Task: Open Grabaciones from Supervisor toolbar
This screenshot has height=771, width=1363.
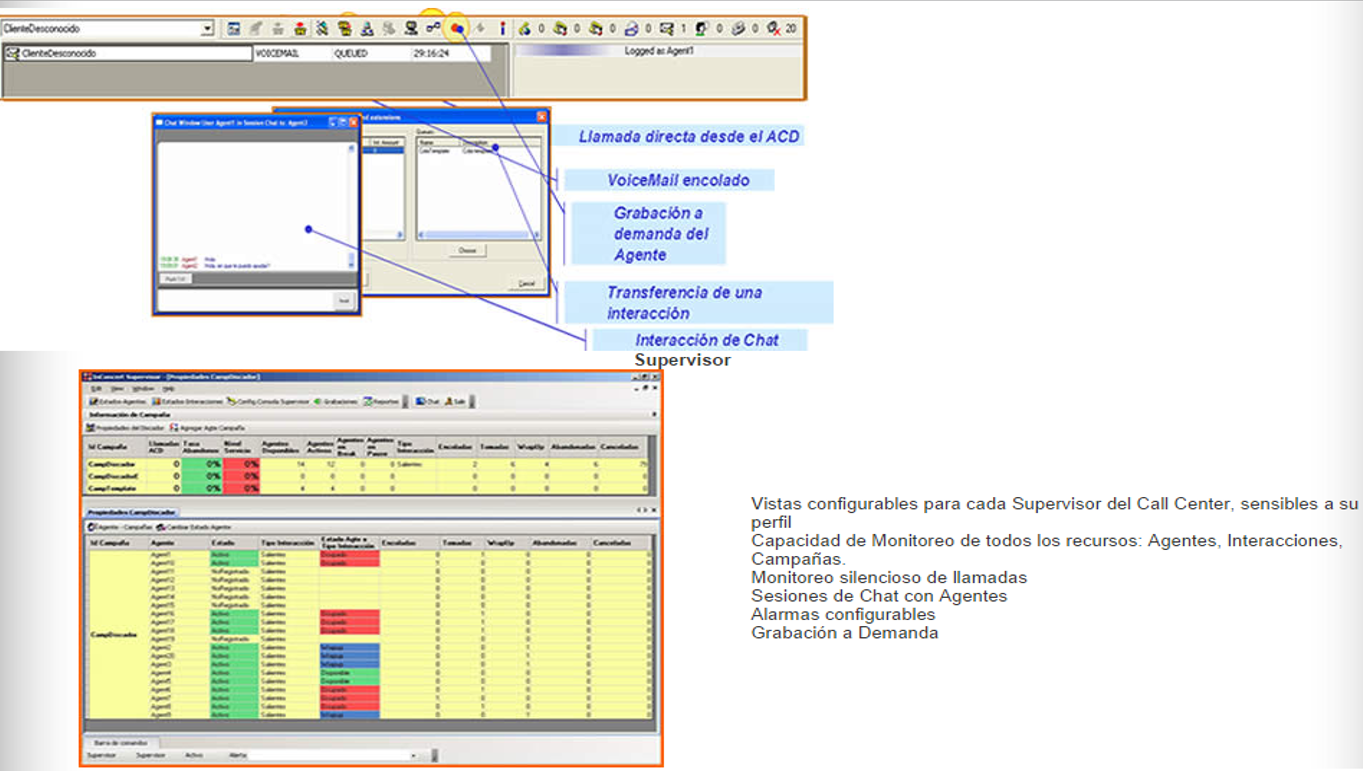Action: (x=336, y=401)
